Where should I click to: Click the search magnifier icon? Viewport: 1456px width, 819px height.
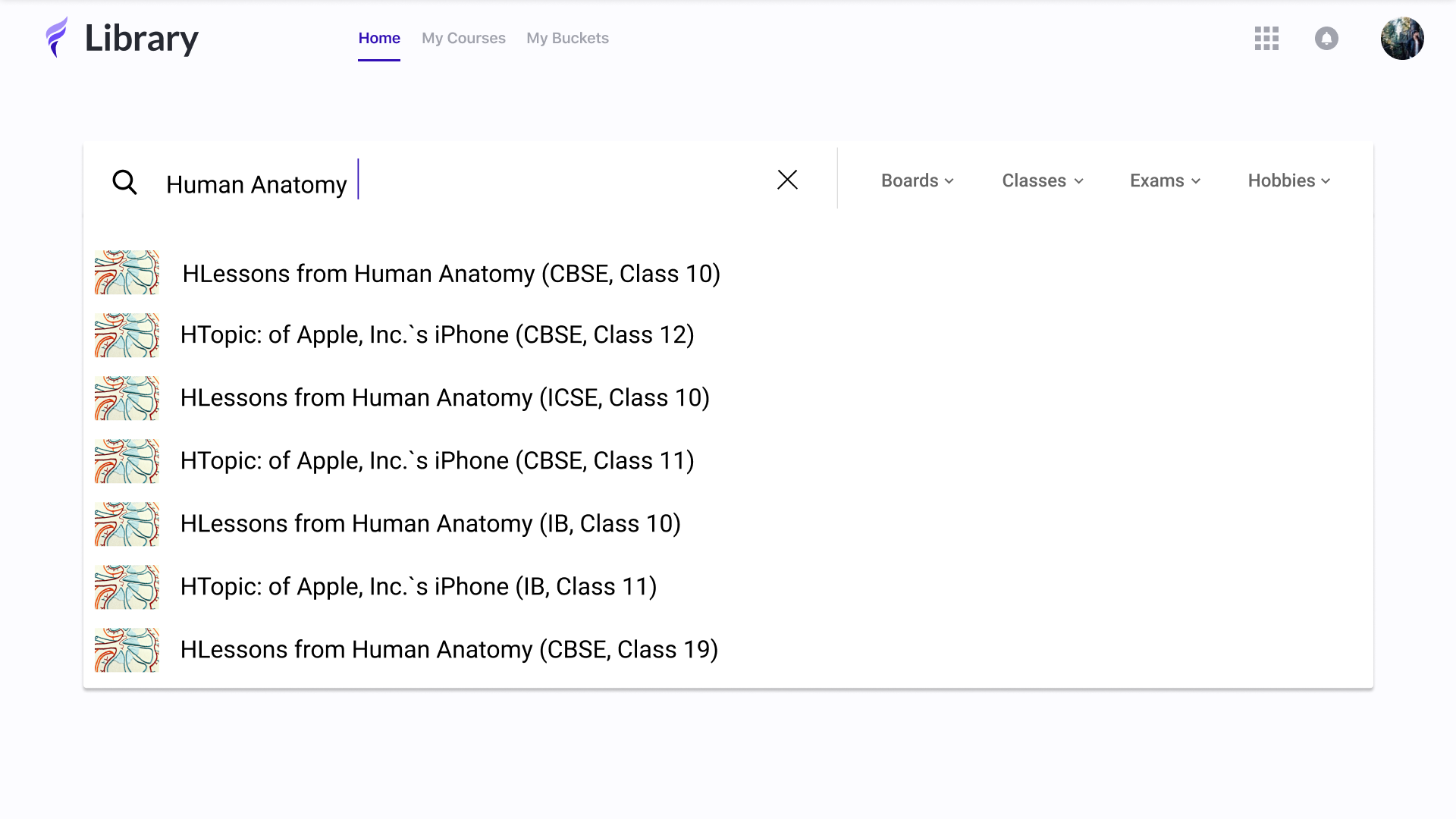tap(125, 183)
